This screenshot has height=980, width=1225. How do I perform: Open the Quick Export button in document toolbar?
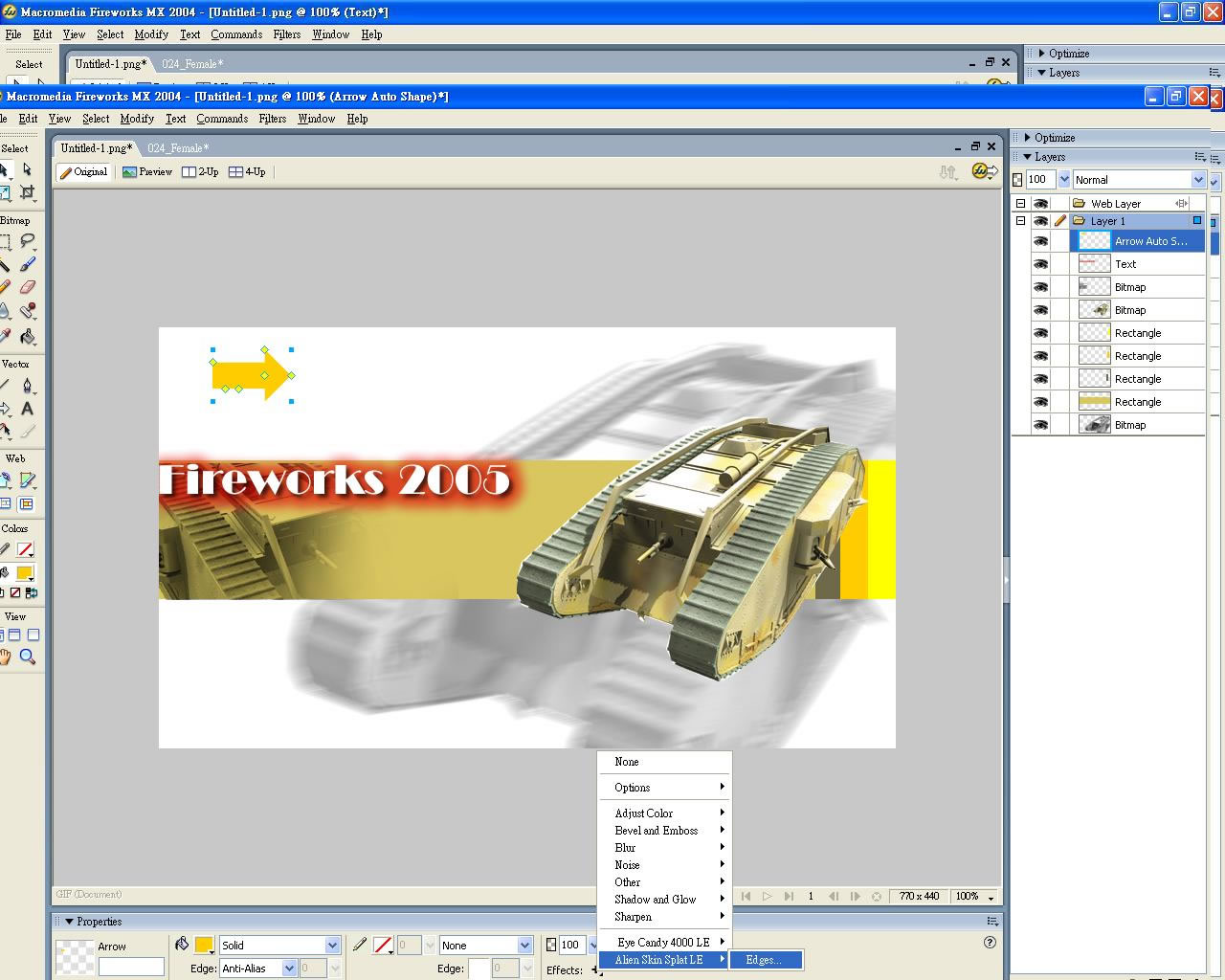tap(985, 171)
